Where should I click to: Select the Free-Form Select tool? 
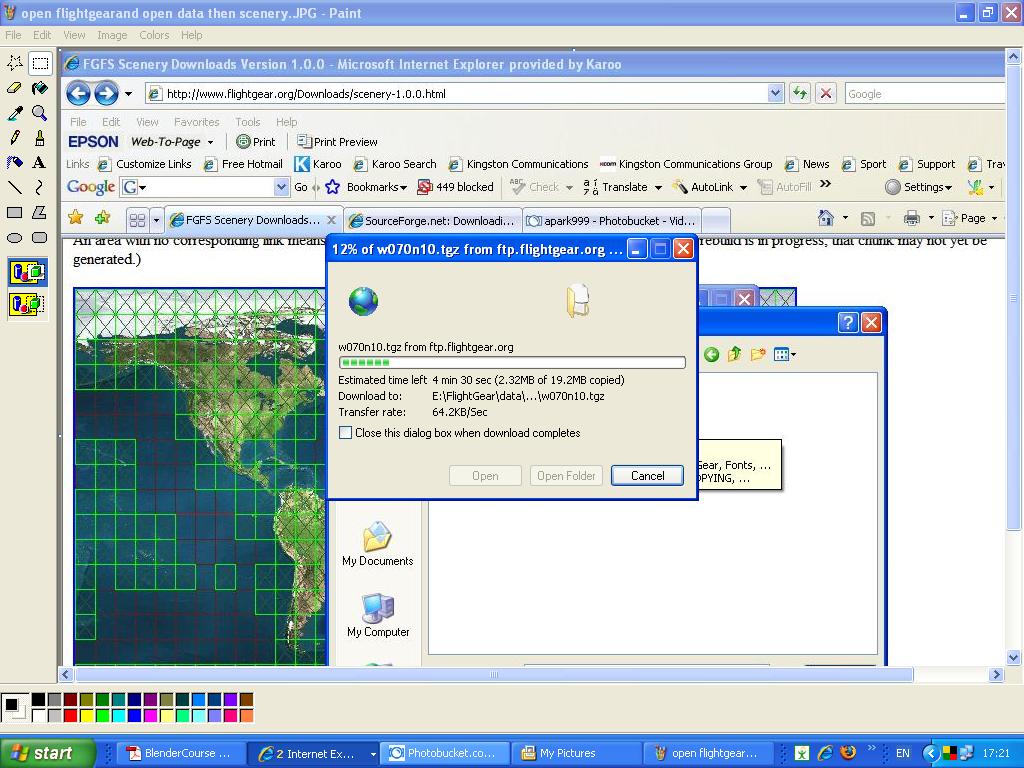pyautogui.click(x=15, y=63)
